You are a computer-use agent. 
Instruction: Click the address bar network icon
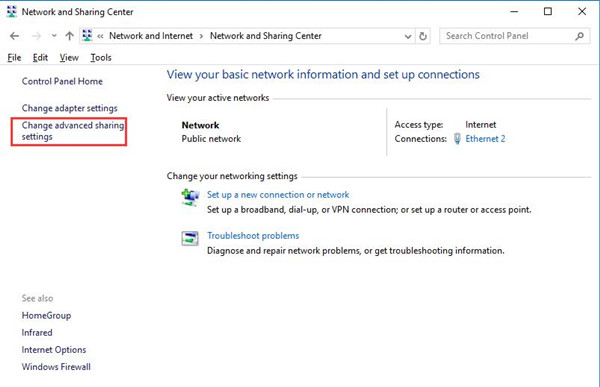[87, 36]
